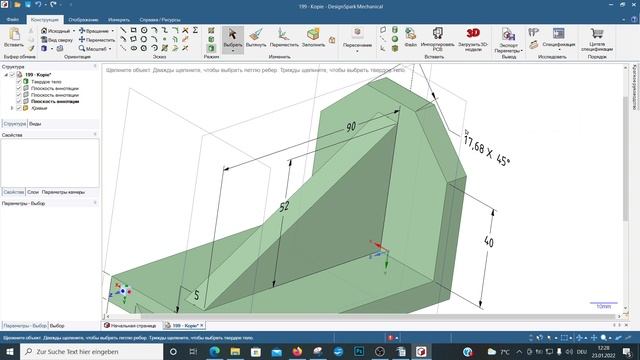Viewport: 640px width, 360px height.
Task: Click the Цитата спецификации cart icon
Action: tap(597, 39)
